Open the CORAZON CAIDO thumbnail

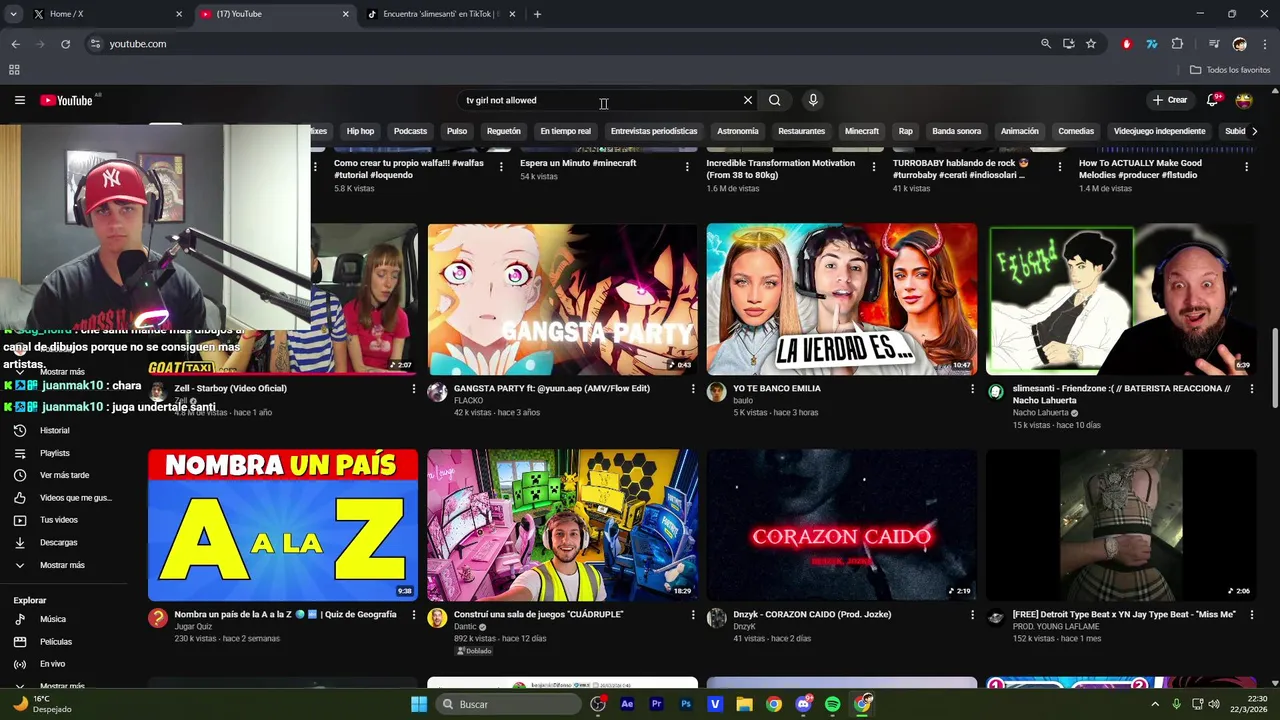pyautogui.click(x=841, y=525)
